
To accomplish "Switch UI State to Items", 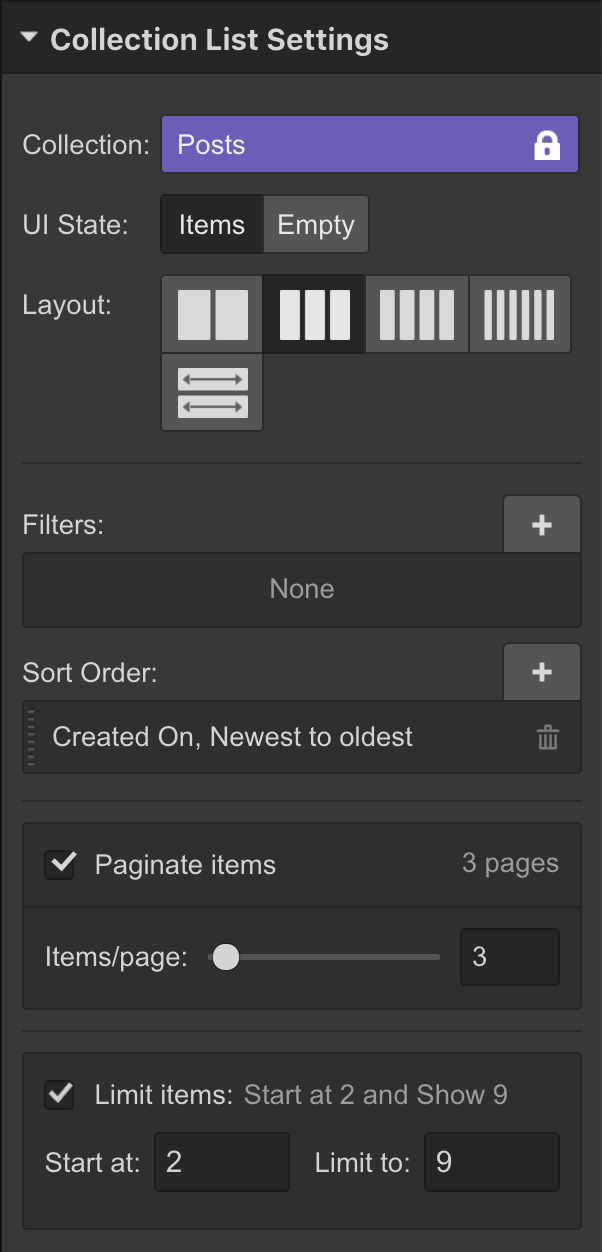I will [211, 224].
